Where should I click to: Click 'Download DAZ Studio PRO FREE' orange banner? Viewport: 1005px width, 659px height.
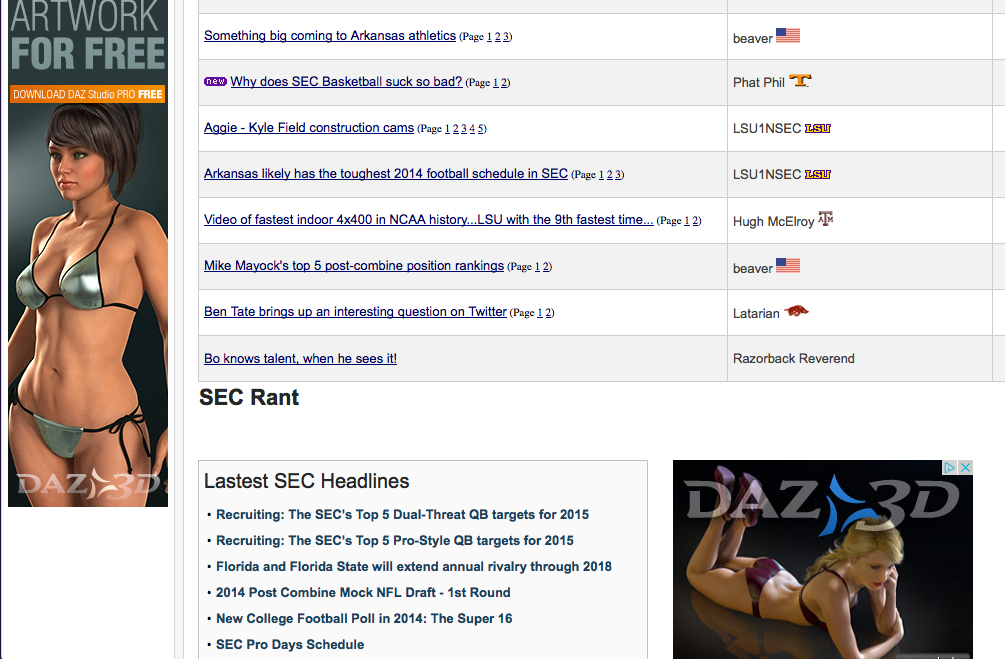[88, 94]
